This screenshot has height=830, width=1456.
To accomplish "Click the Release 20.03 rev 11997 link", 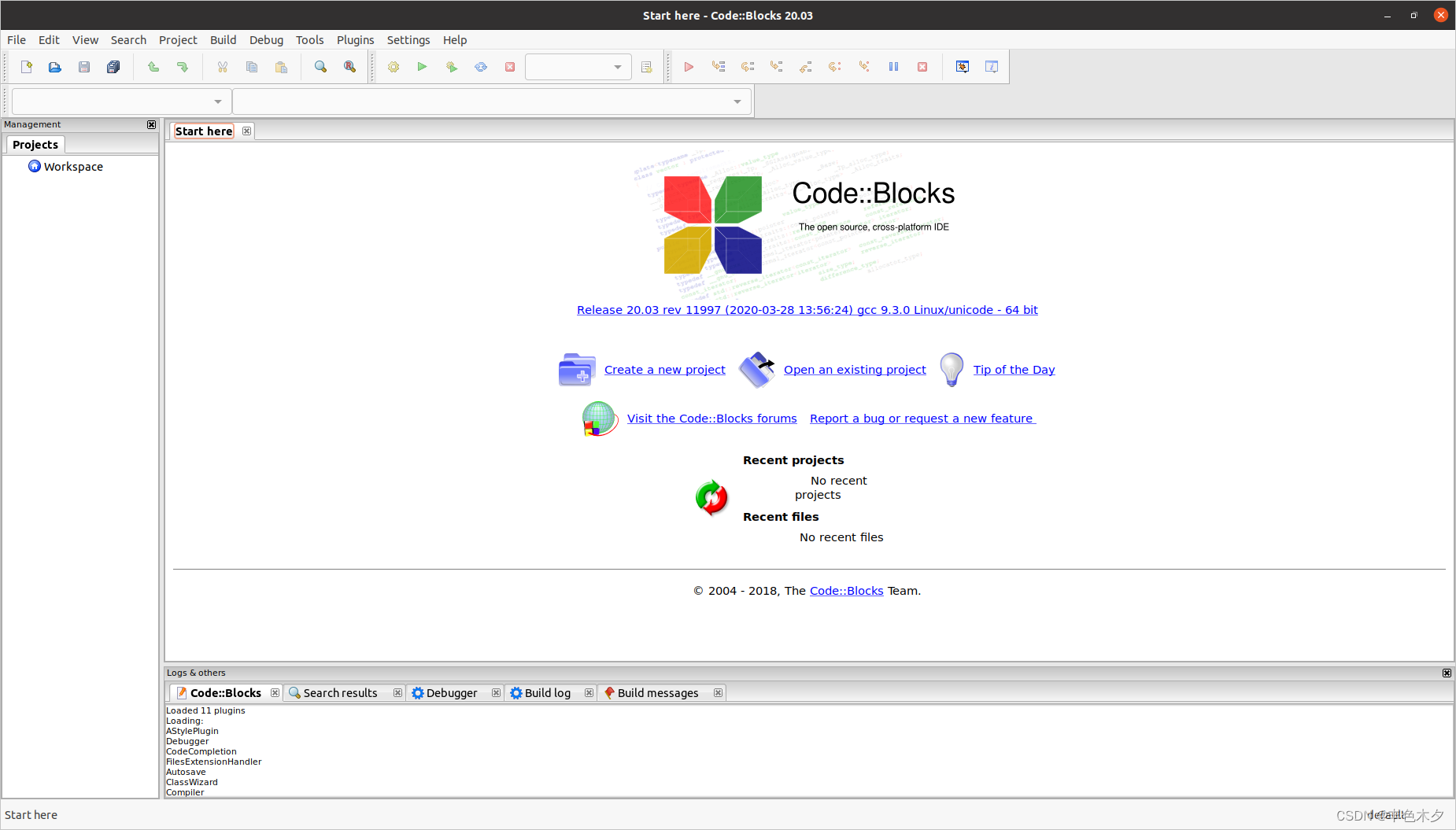I will click(x=807, y=310).
